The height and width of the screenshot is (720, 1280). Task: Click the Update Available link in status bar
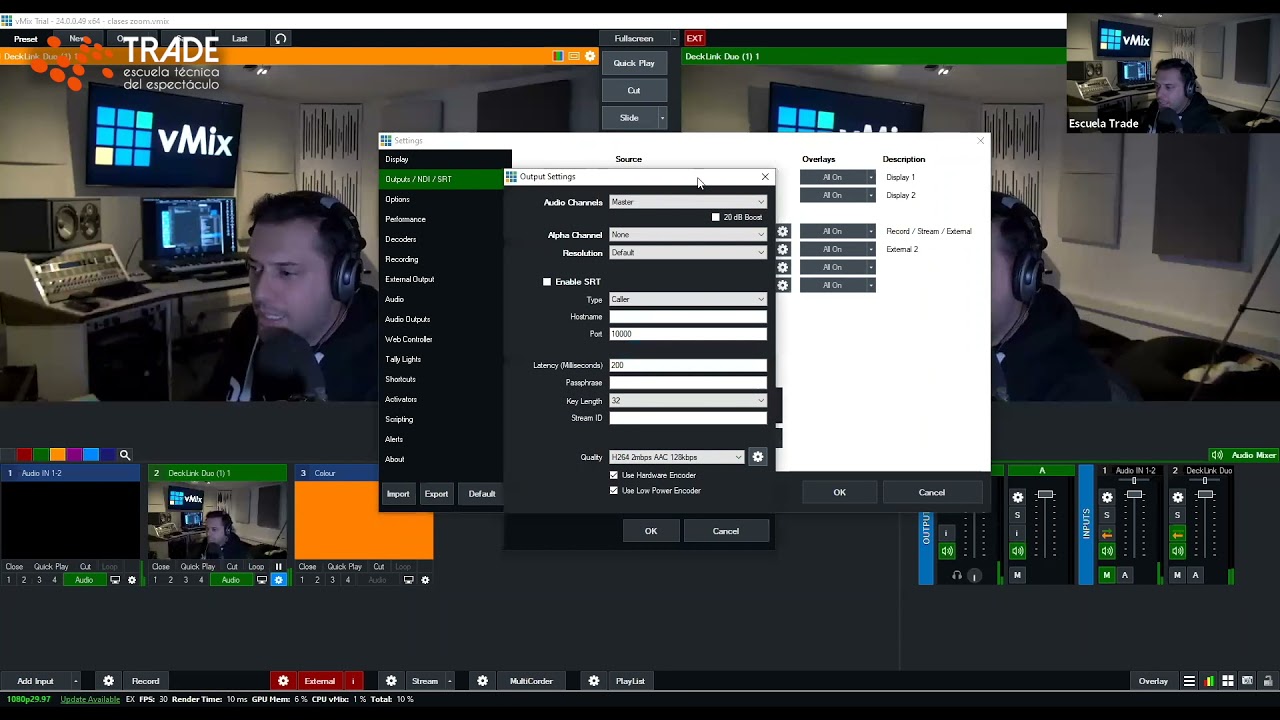pos(90,699)
